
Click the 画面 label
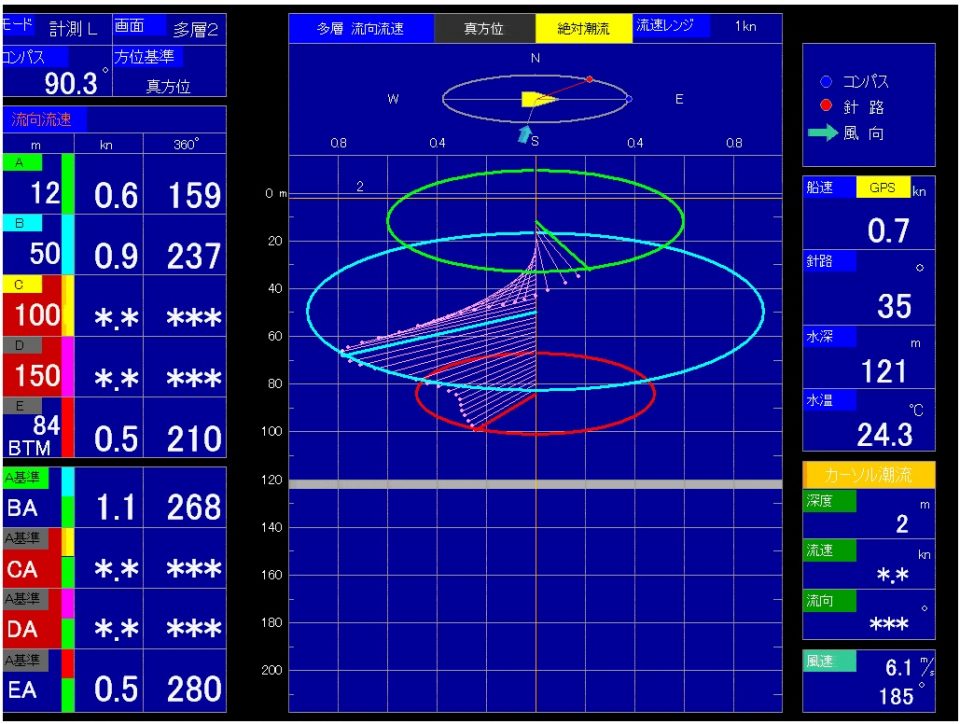(140, 26)
